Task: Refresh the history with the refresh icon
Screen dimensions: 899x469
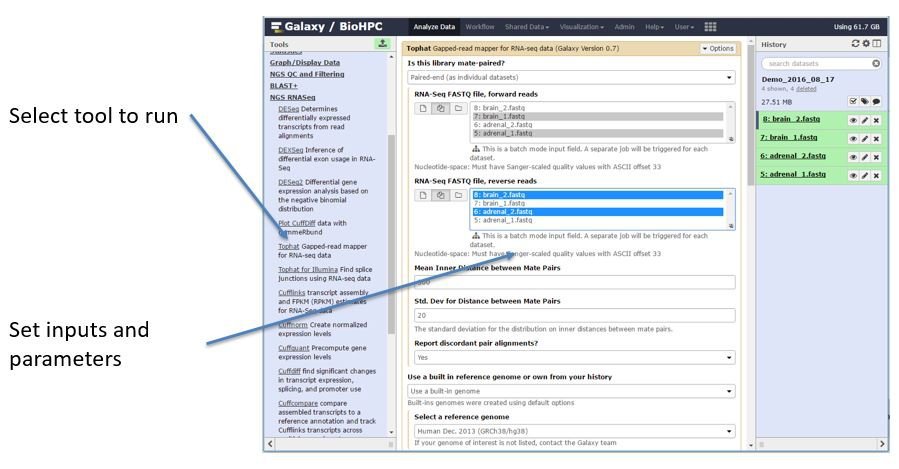Action: point(855,44)
